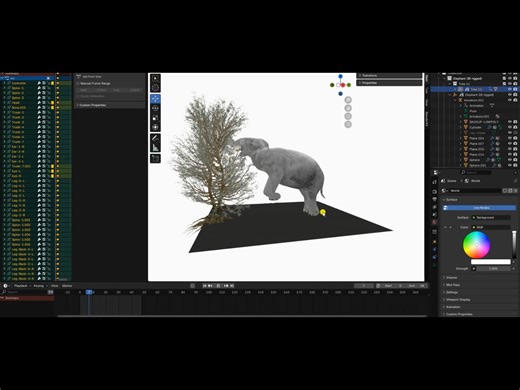
Task: Collapse the Armature.001 object in outliner
Action: pyautogui.click(x=455, y=100)
